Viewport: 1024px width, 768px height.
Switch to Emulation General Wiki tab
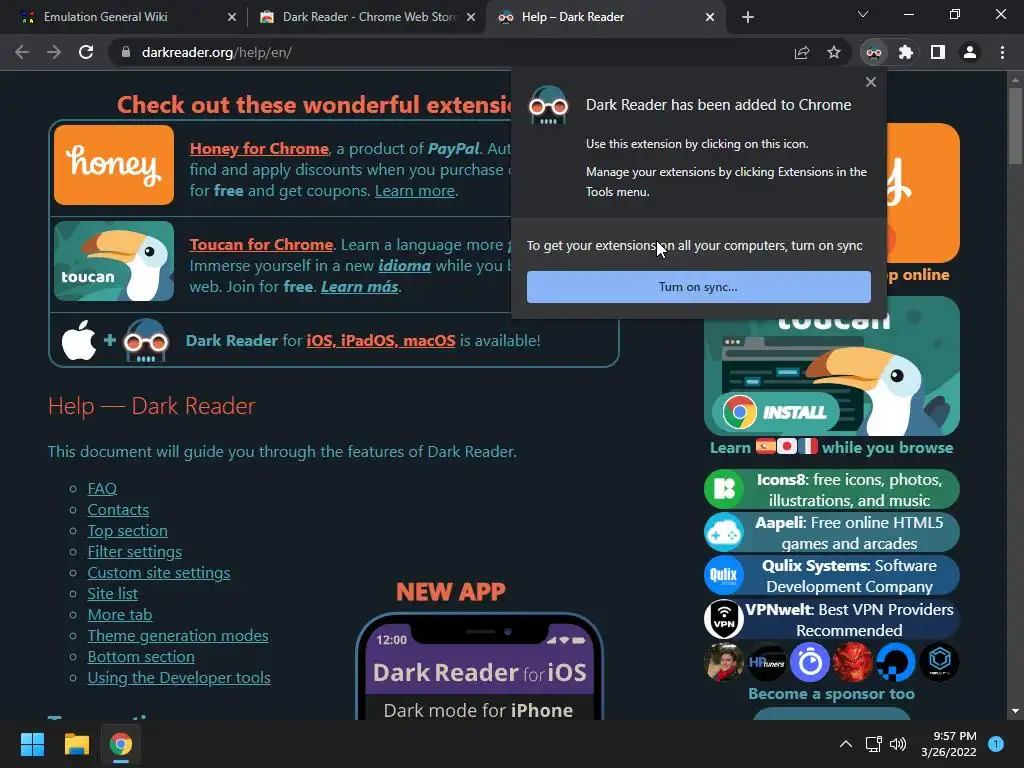(124, 17)
